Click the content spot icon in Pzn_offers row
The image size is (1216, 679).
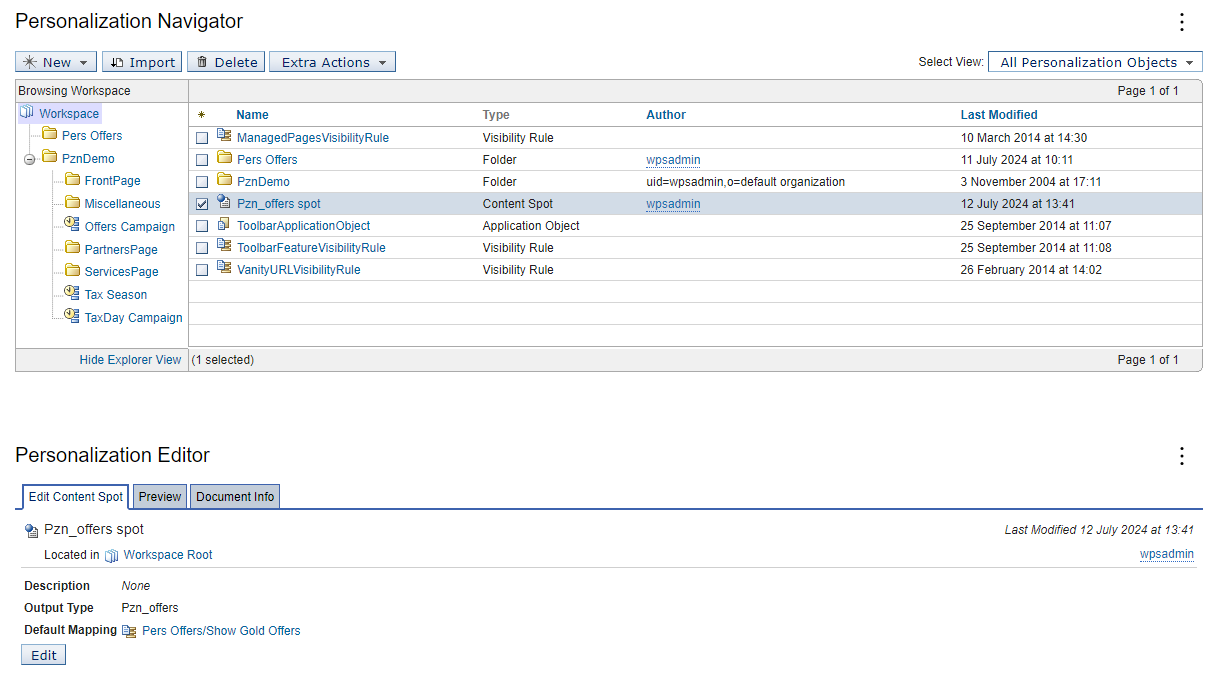[224, 203]
